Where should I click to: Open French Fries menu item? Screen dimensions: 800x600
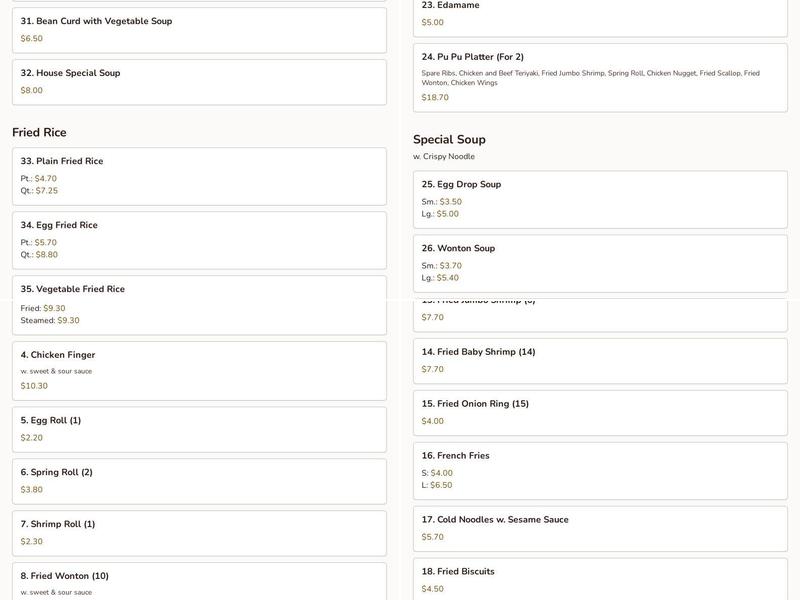tap(600, 470)
